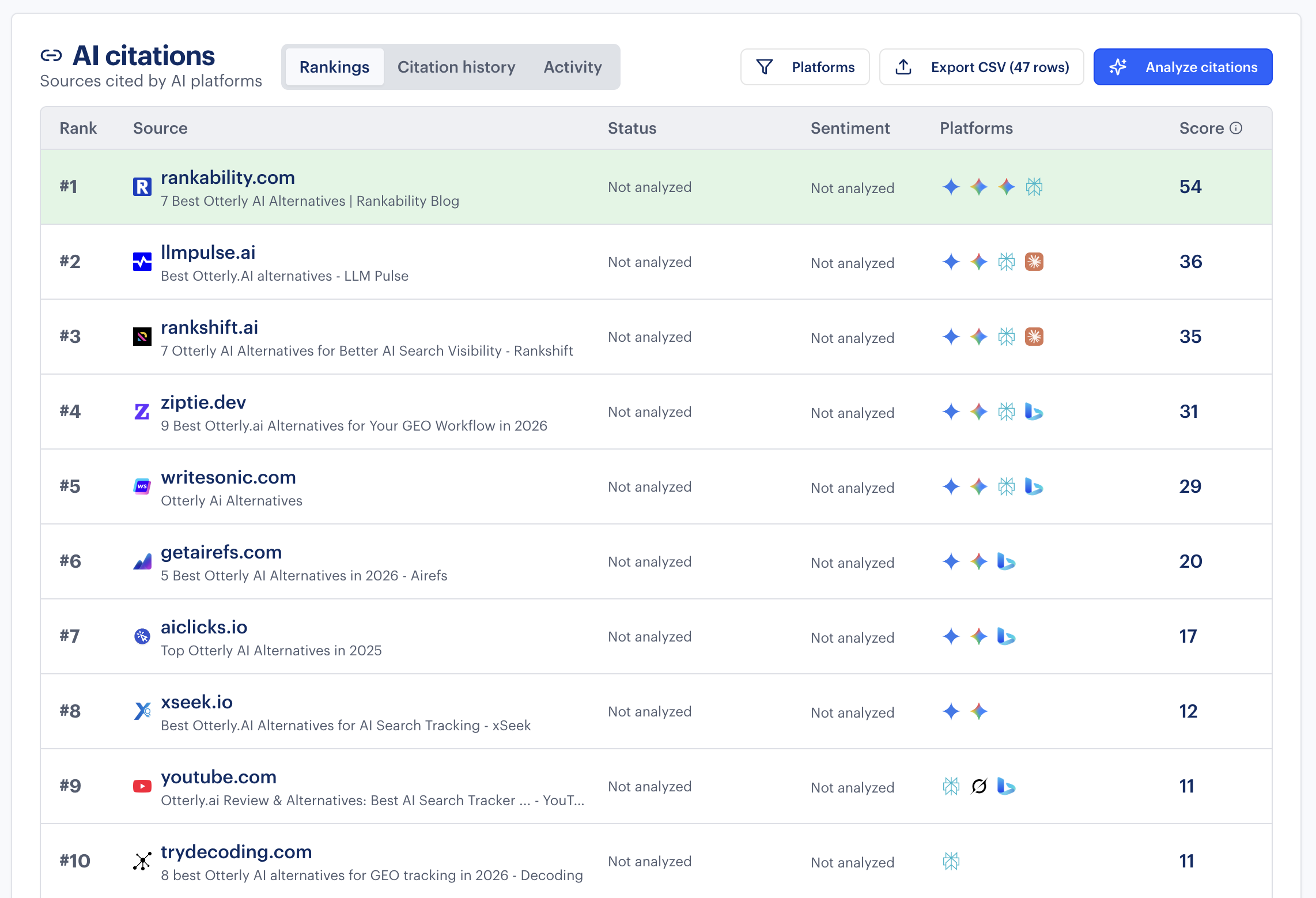1316x898 pixels.
Task: Click the Perplexity icon on the trydecoding.com row
Action: tap(951, 861)
